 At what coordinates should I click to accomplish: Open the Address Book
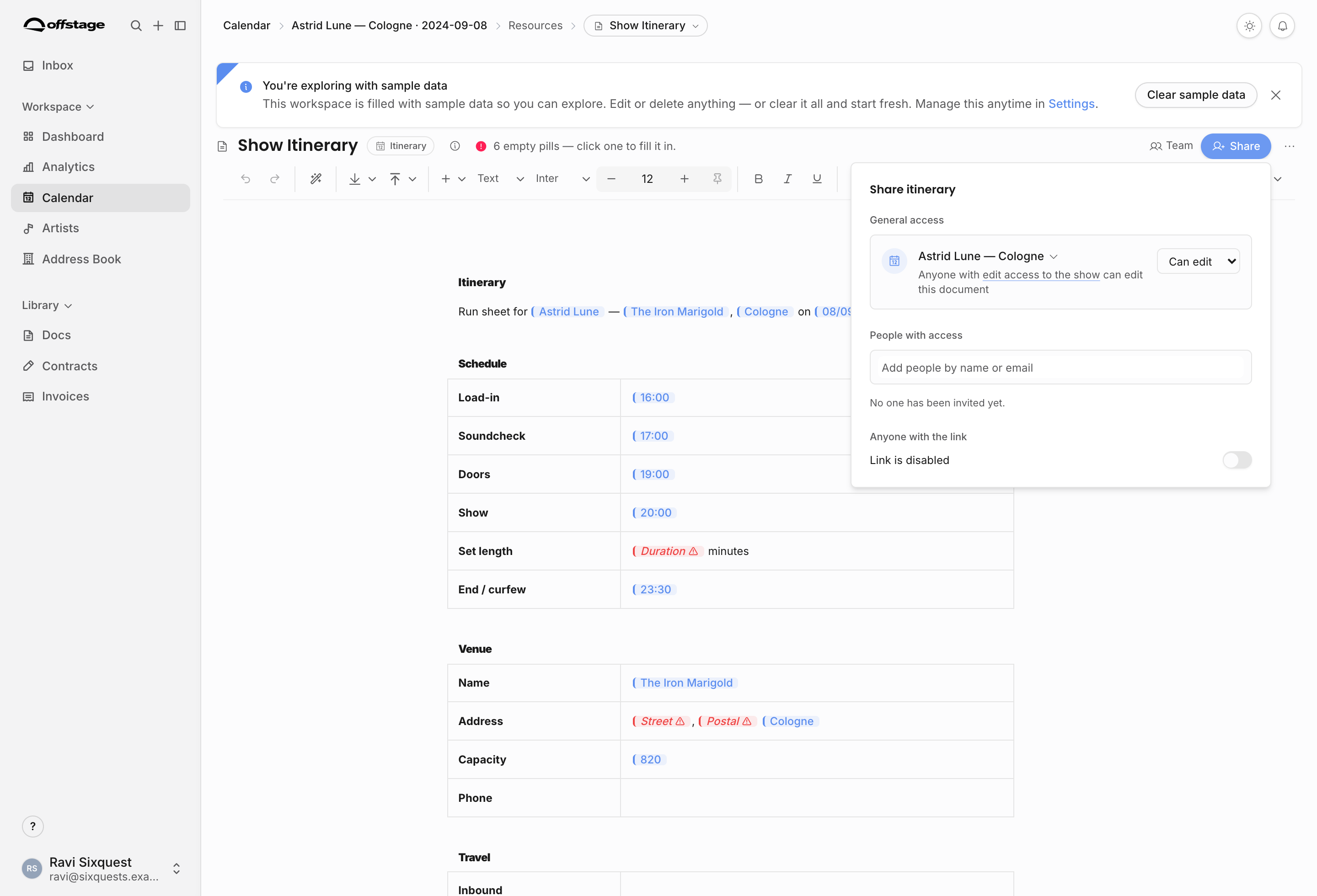click(x=100, y=259)
